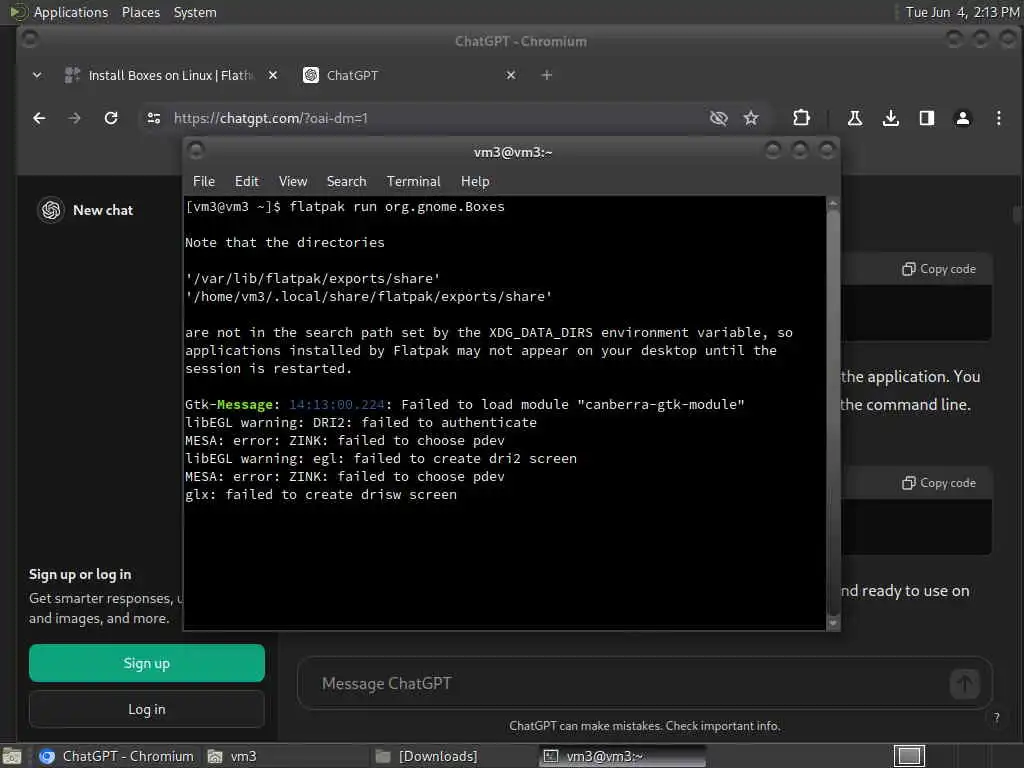Click Chromium window menu button in titlebar
This screenshot has width=1024, height=768.
tap(29, 39)
